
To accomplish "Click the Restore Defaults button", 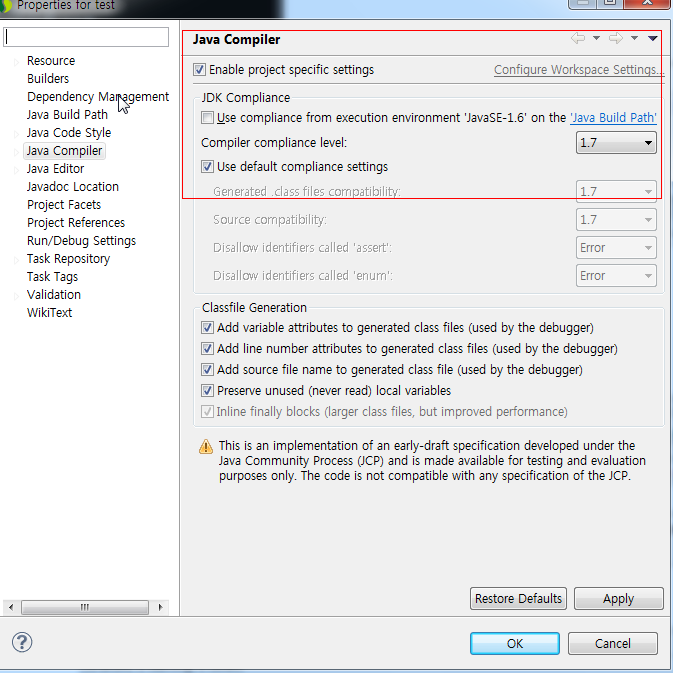I will click(518, 598).
